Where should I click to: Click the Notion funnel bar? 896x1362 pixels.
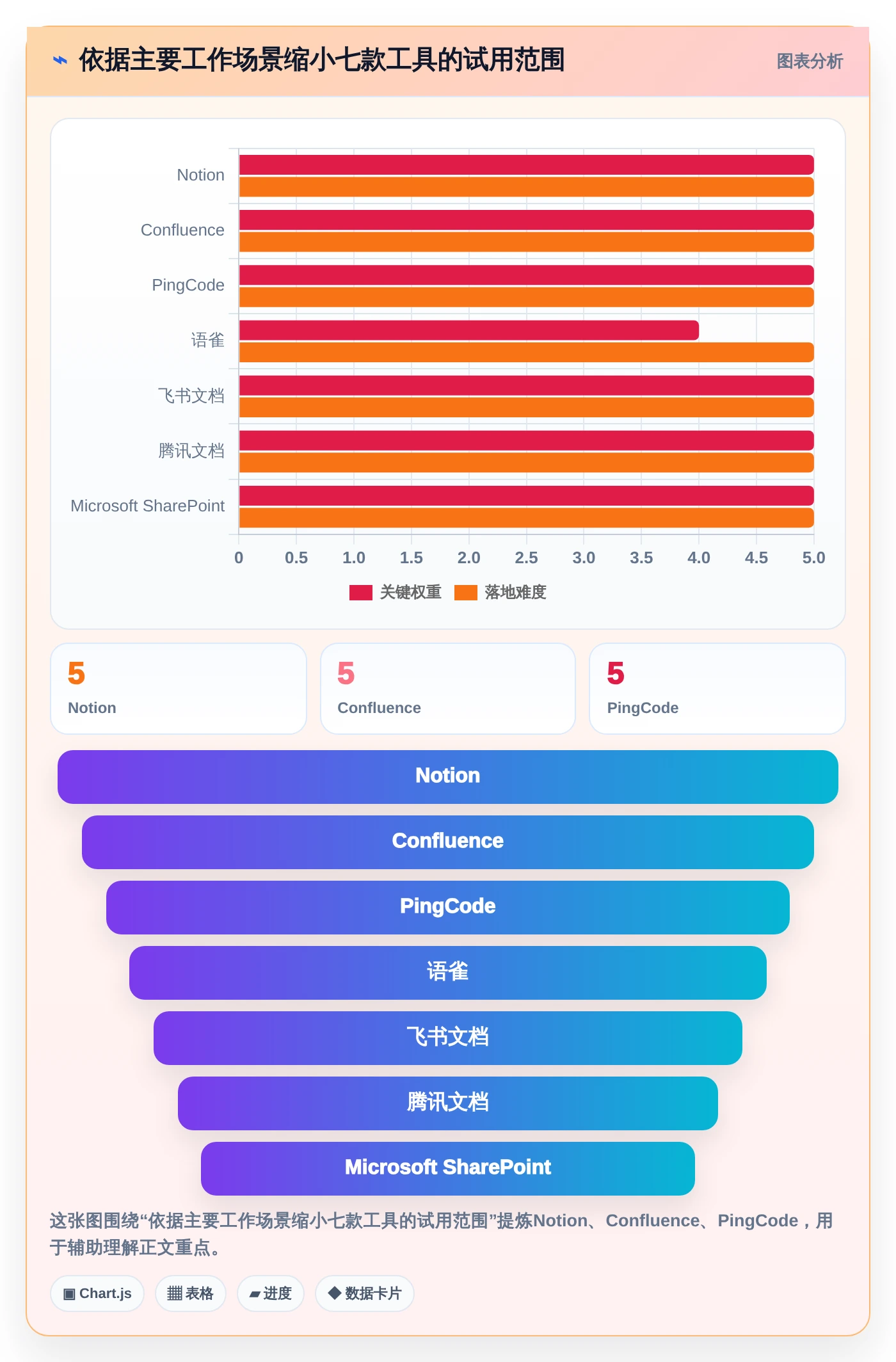(448, 777)
